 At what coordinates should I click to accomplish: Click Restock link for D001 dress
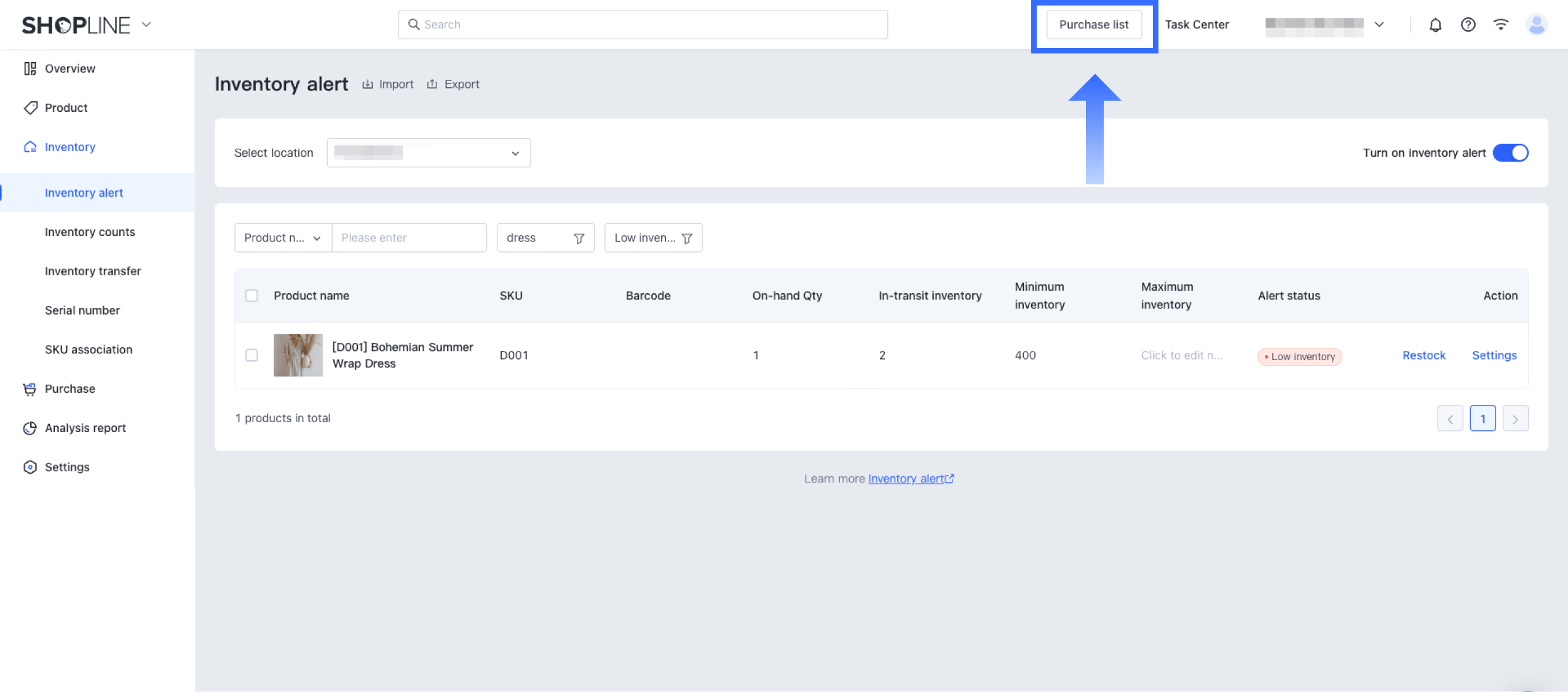1423,355
